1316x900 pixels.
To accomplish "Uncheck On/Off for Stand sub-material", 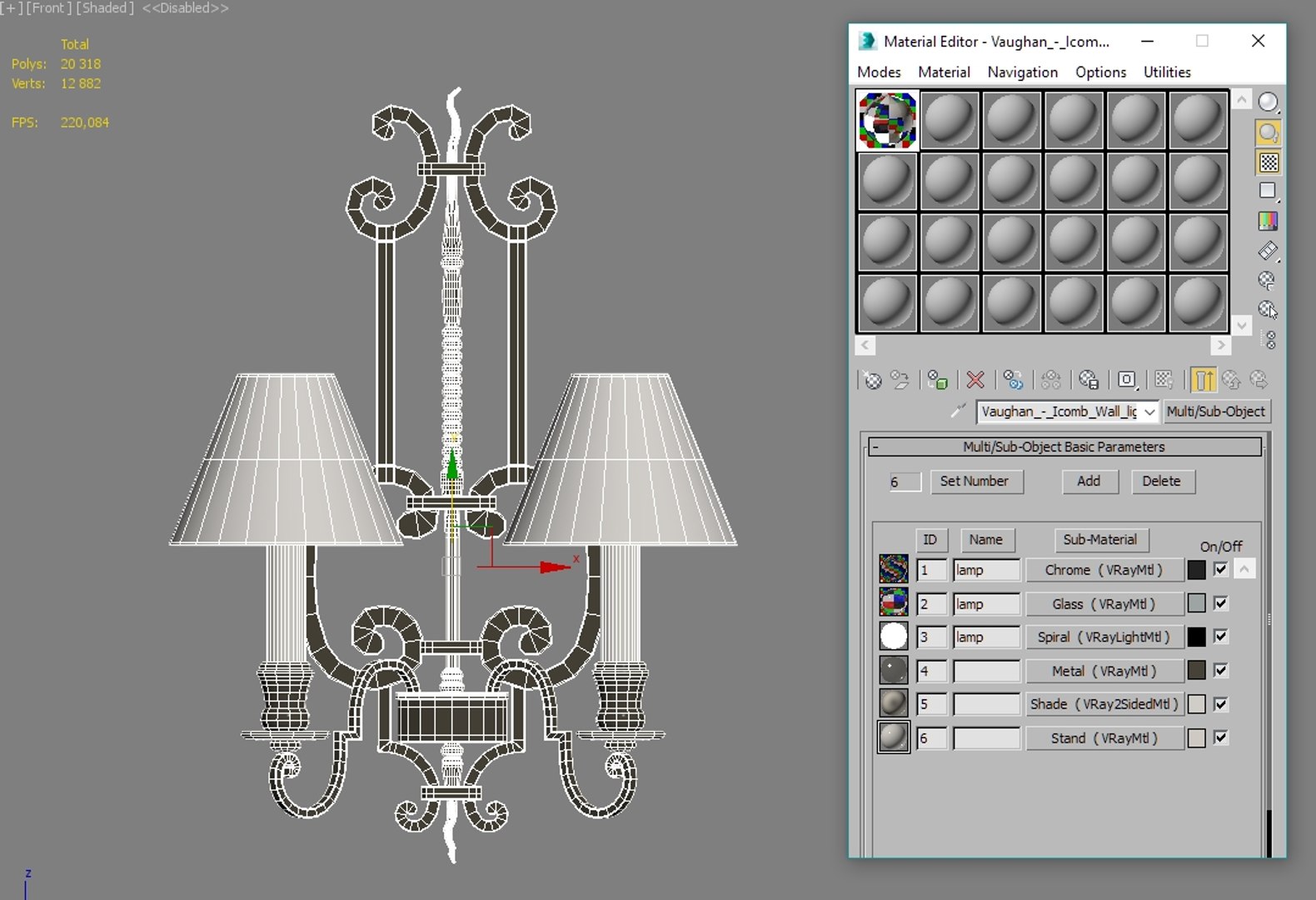I will (x=1220, y=737).
